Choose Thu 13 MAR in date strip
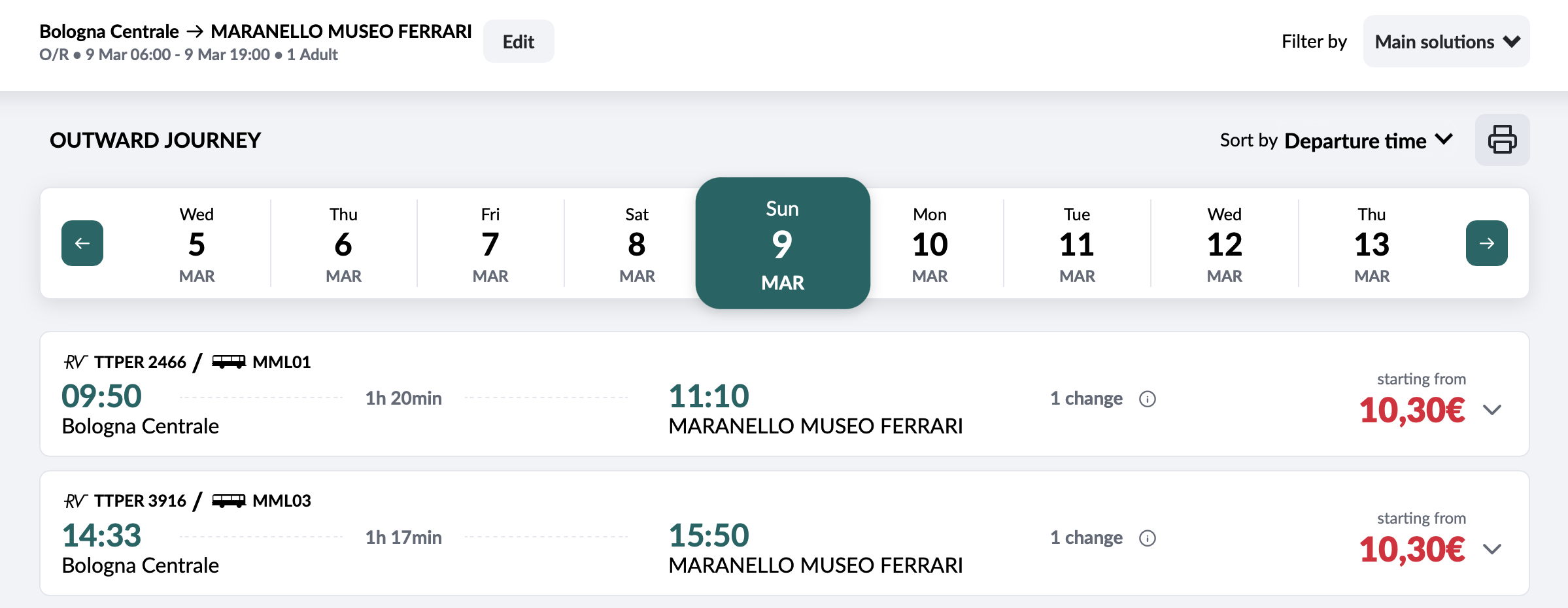Viewport: 1568px width, 608px height. pyautogui.click(x=1371, y=244)
